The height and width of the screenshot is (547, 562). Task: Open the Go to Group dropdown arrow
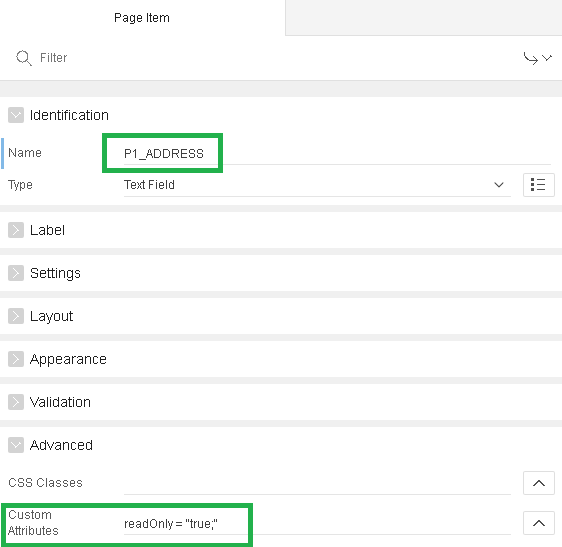tap(537, 58)
